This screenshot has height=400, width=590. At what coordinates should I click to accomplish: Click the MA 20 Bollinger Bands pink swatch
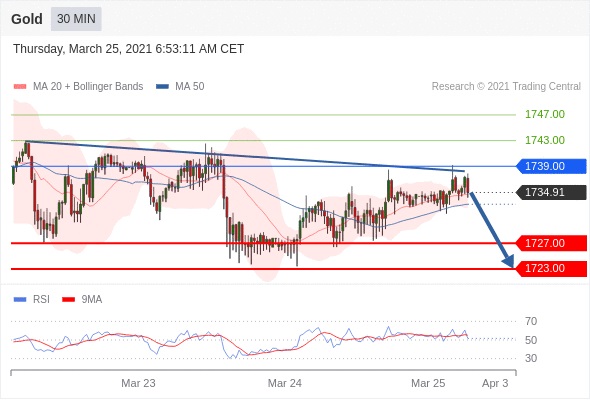click(x=20, y=87)
